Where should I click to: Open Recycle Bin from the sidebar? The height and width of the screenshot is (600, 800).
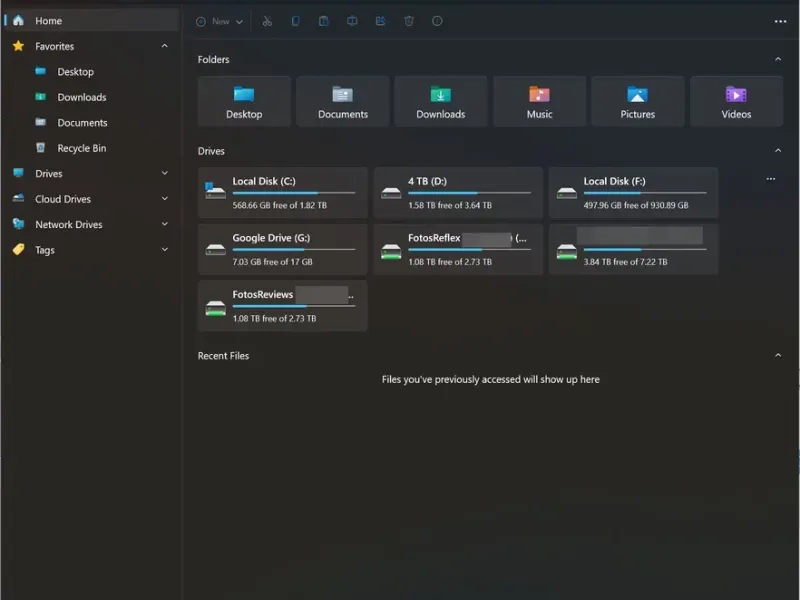pyautogui.click(x=81, y=148)
